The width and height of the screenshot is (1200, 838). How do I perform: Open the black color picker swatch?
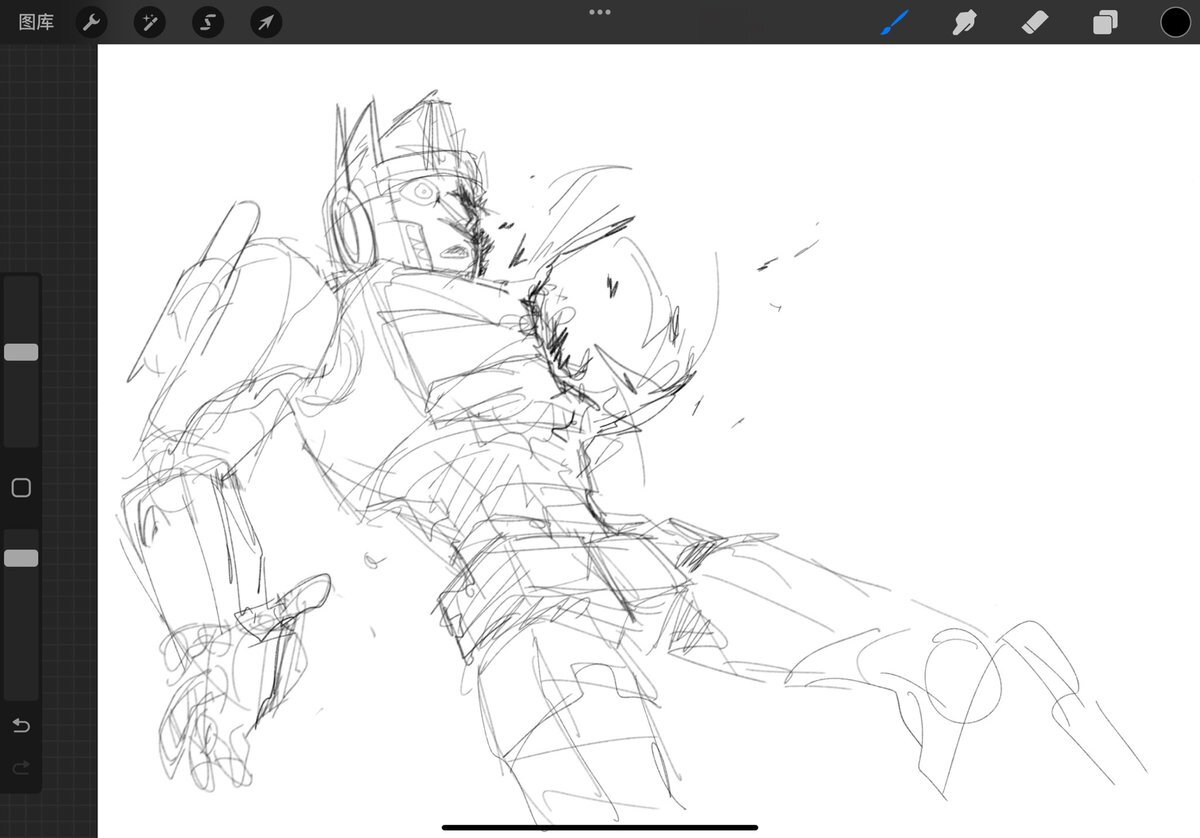(x=1175, y=22)
